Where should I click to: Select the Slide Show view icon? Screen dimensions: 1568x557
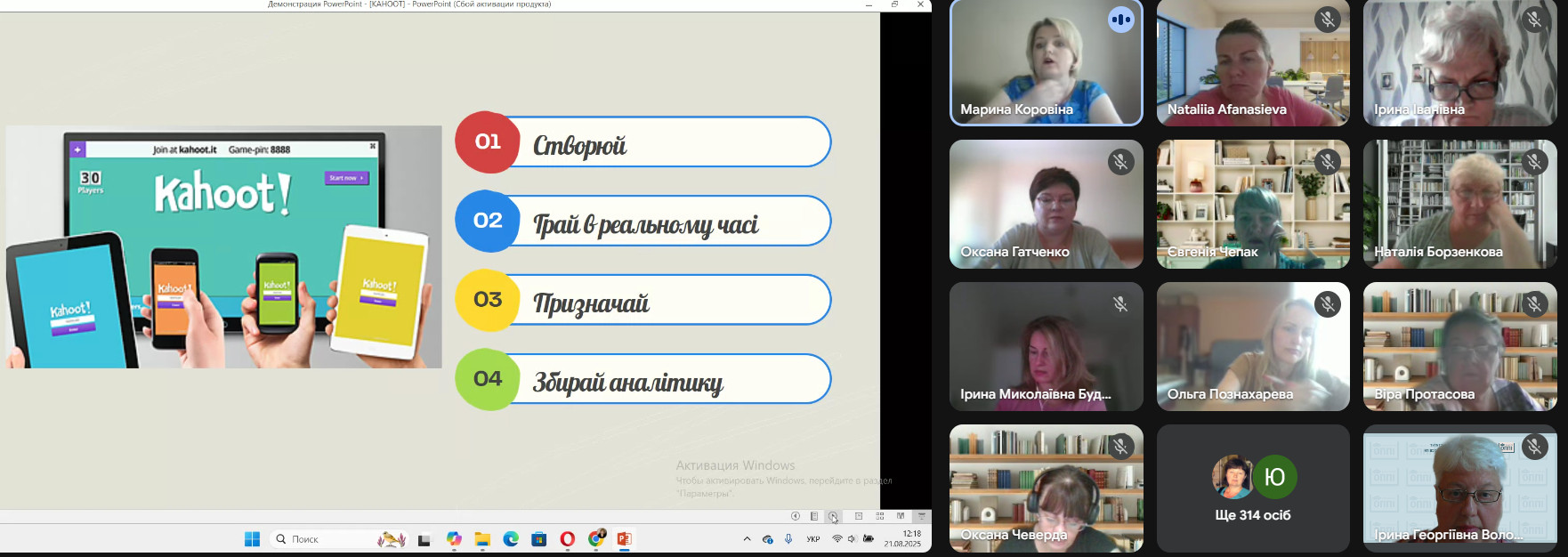(x=922, y=516)
